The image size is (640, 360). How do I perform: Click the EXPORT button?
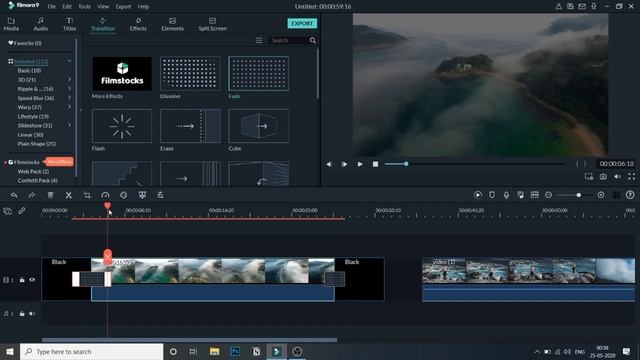pyautogui.click(x=302, y=23)
